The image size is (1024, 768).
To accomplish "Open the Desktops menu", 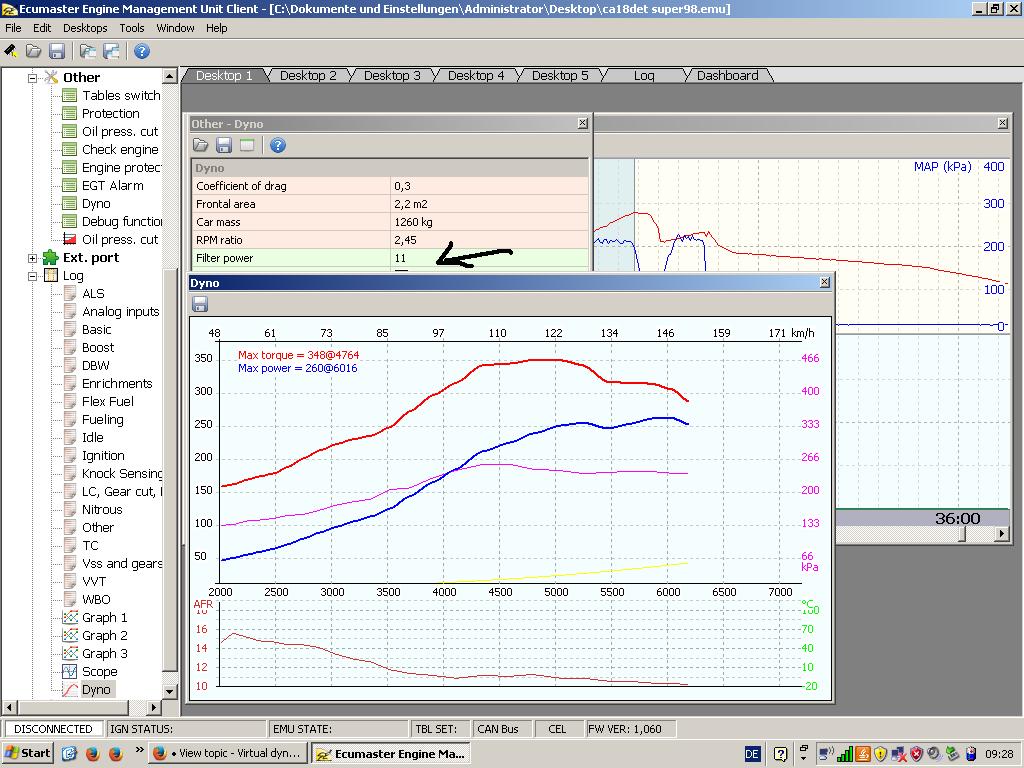I will [85, 28].
